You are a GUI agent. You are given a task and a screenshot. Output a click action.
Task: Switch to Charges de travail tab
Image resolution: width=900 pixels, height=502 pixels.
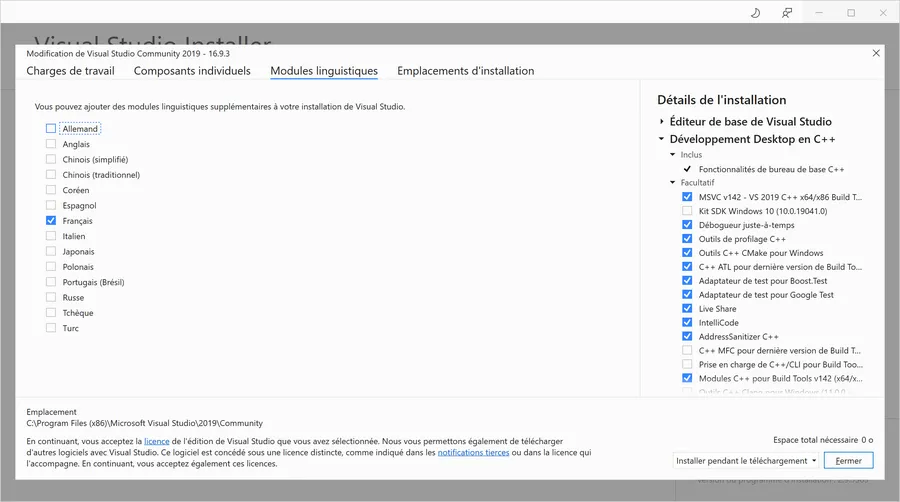coord(70,71)
